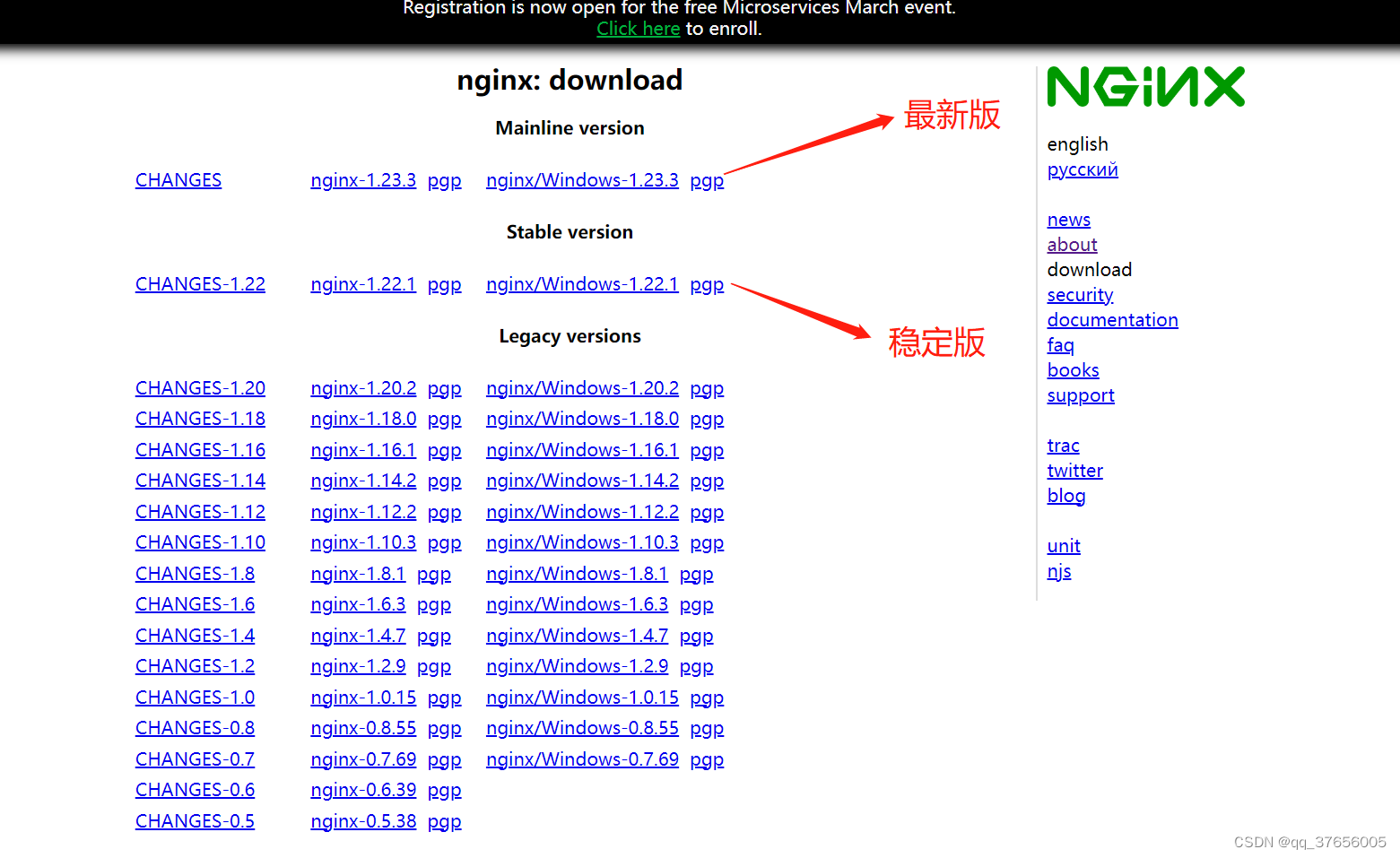Open pgp signature for nginx/Windows-1.23.3

(x=707, y=180)
